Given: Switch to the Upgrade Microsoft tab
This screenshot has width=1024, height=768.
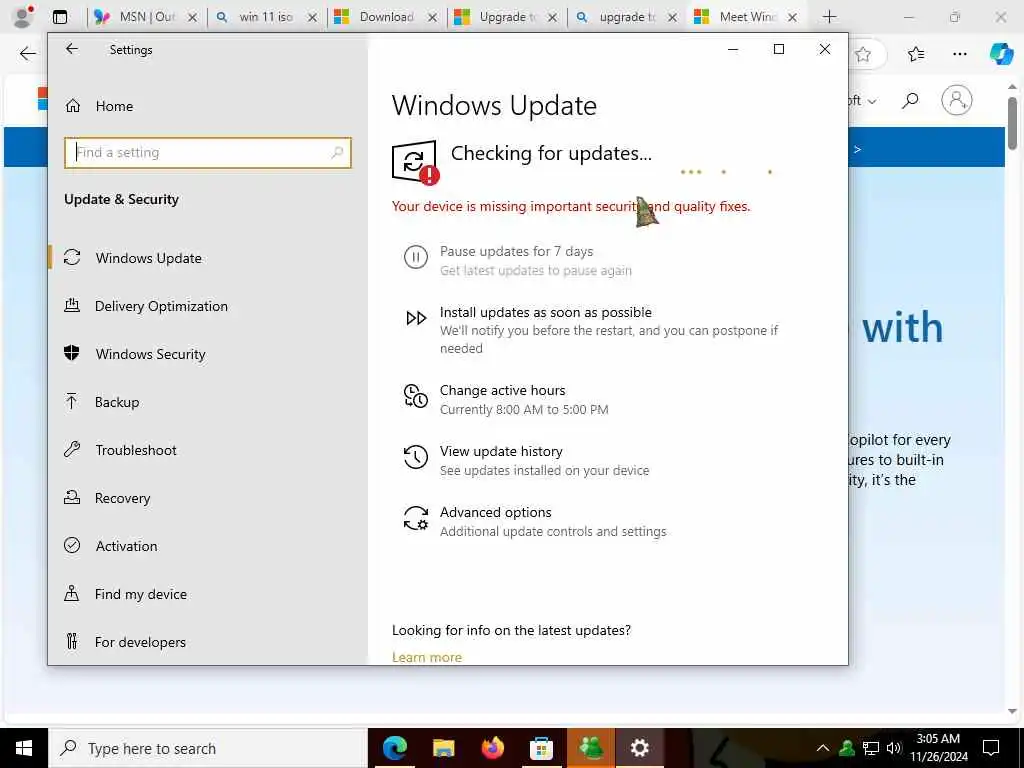Looking at the screenshot, I should coord(505,17).
